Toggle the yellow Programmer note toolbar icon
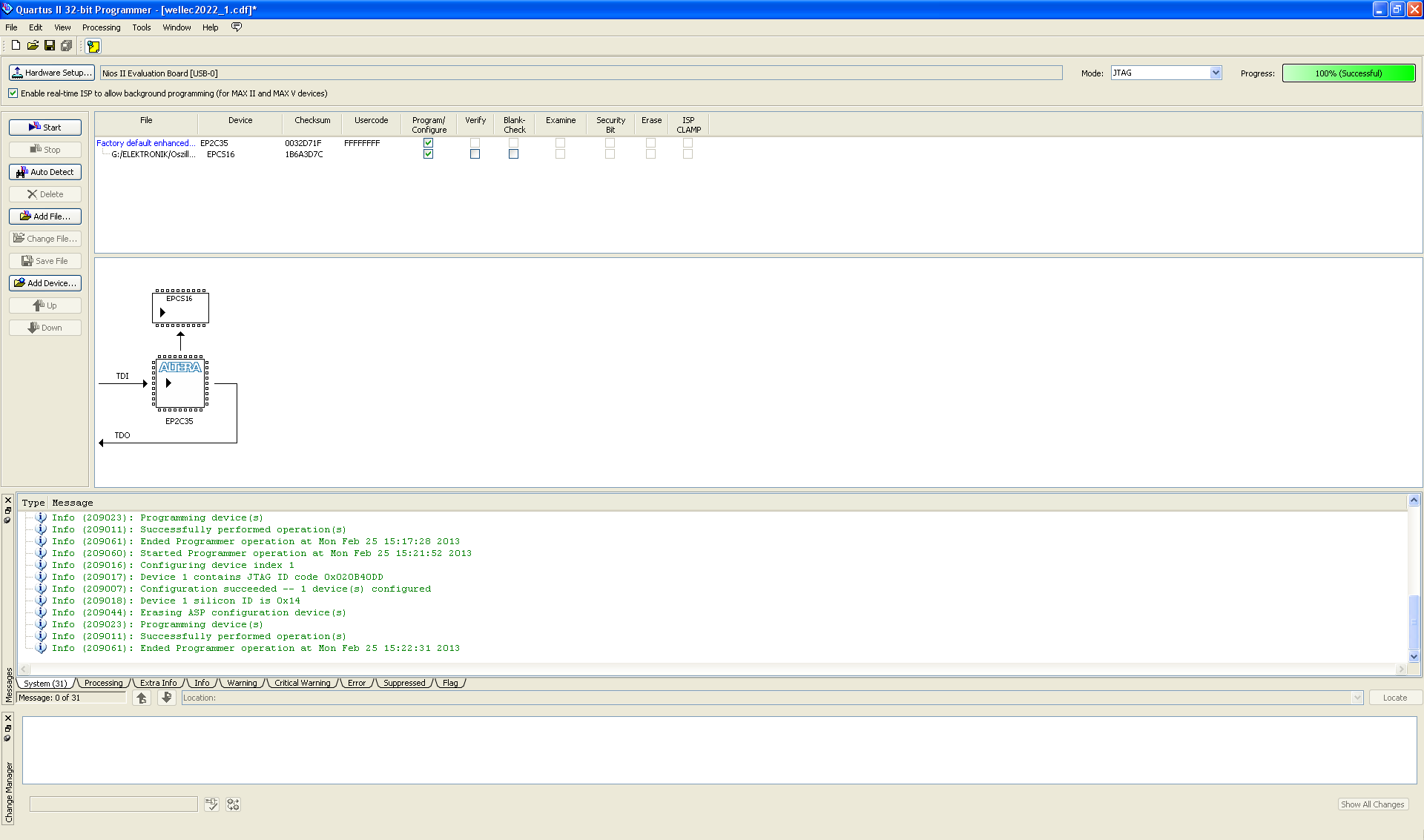The image size is (1424, 840). [93, 46]
